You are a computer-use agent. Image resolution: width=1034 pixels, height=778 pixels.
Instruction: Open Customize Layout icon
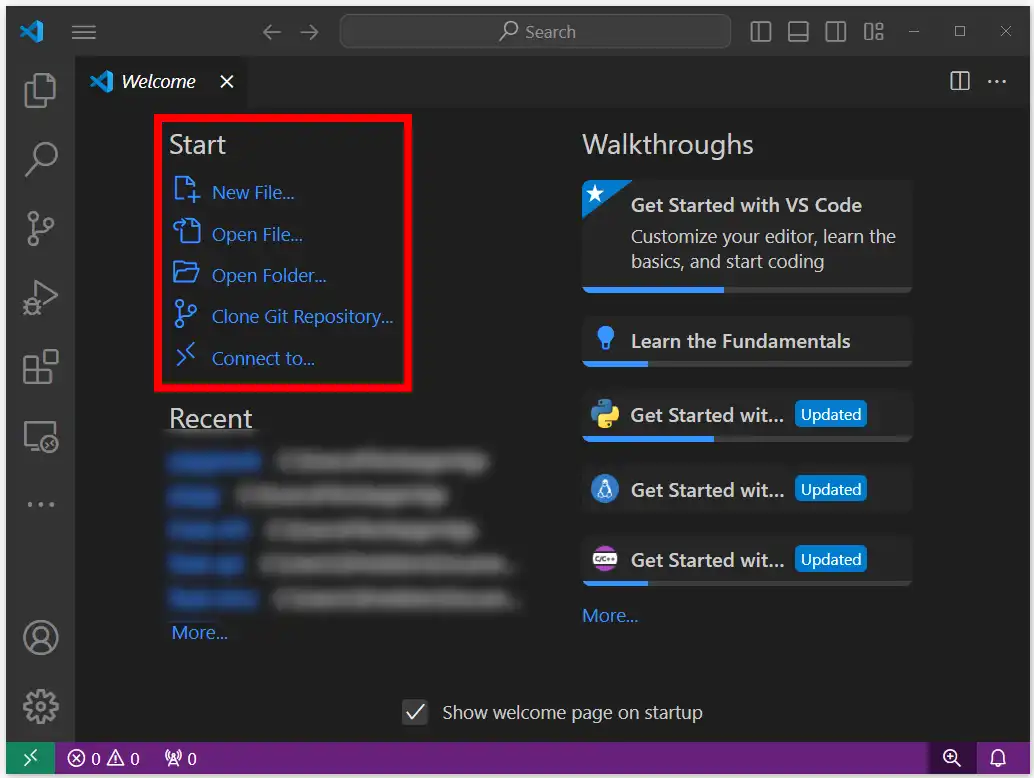(873, 31)
